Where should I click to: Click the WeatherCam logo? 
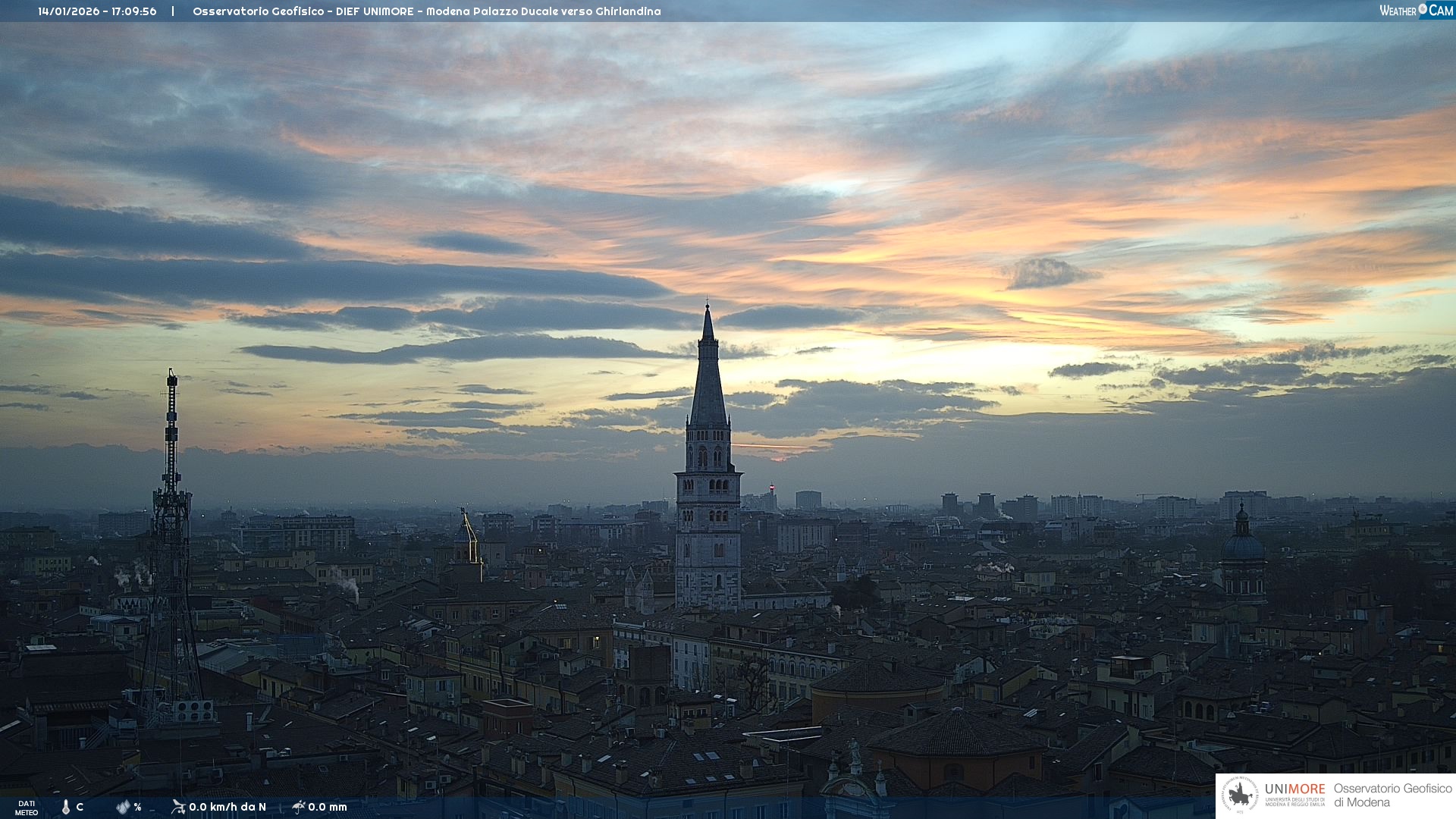click(x=1416, y=10)
